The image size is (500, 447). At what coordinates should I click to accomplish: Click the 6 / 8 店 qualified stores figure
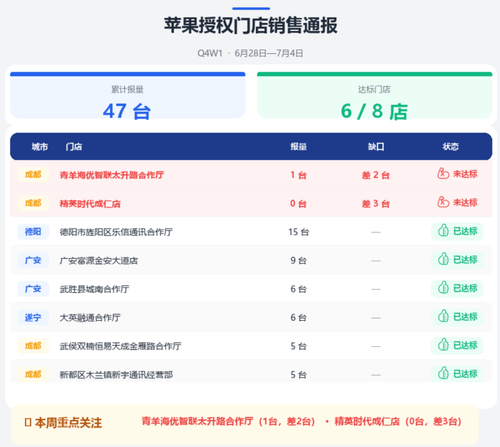pos(374,111)
